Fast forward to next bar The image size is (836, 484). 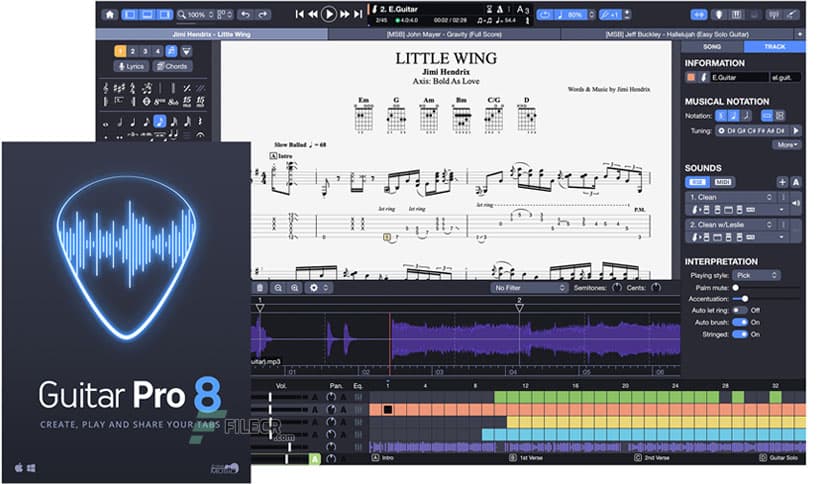(x=345, y=14)
